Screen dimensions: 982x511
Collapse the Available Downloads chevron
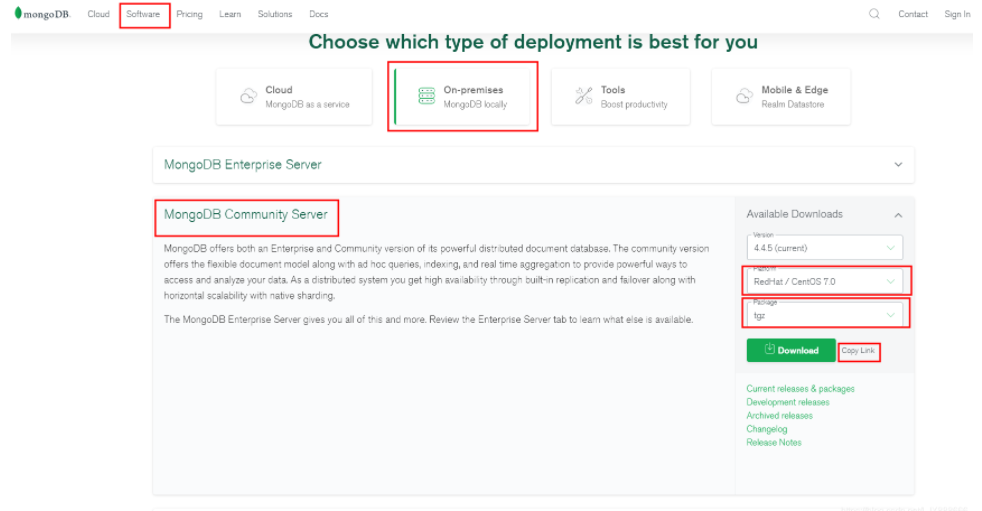pos(898,215)
